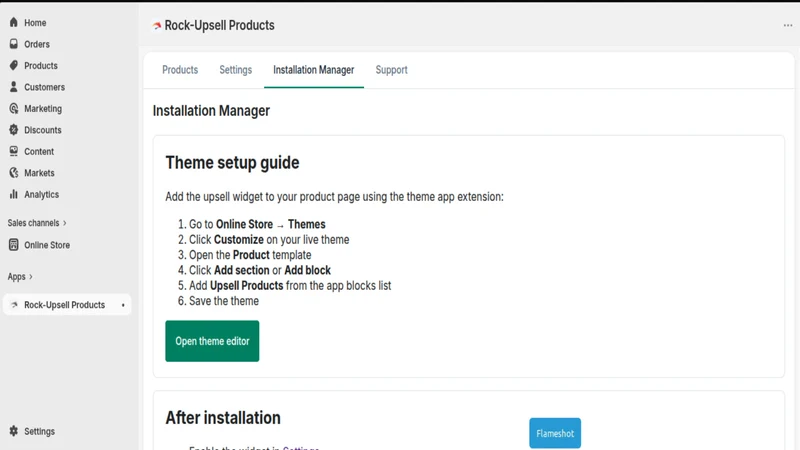The image size is (800, 450).
Task: Click the Rock-Upsell app icon in sidebar
Action: point(14,305)
